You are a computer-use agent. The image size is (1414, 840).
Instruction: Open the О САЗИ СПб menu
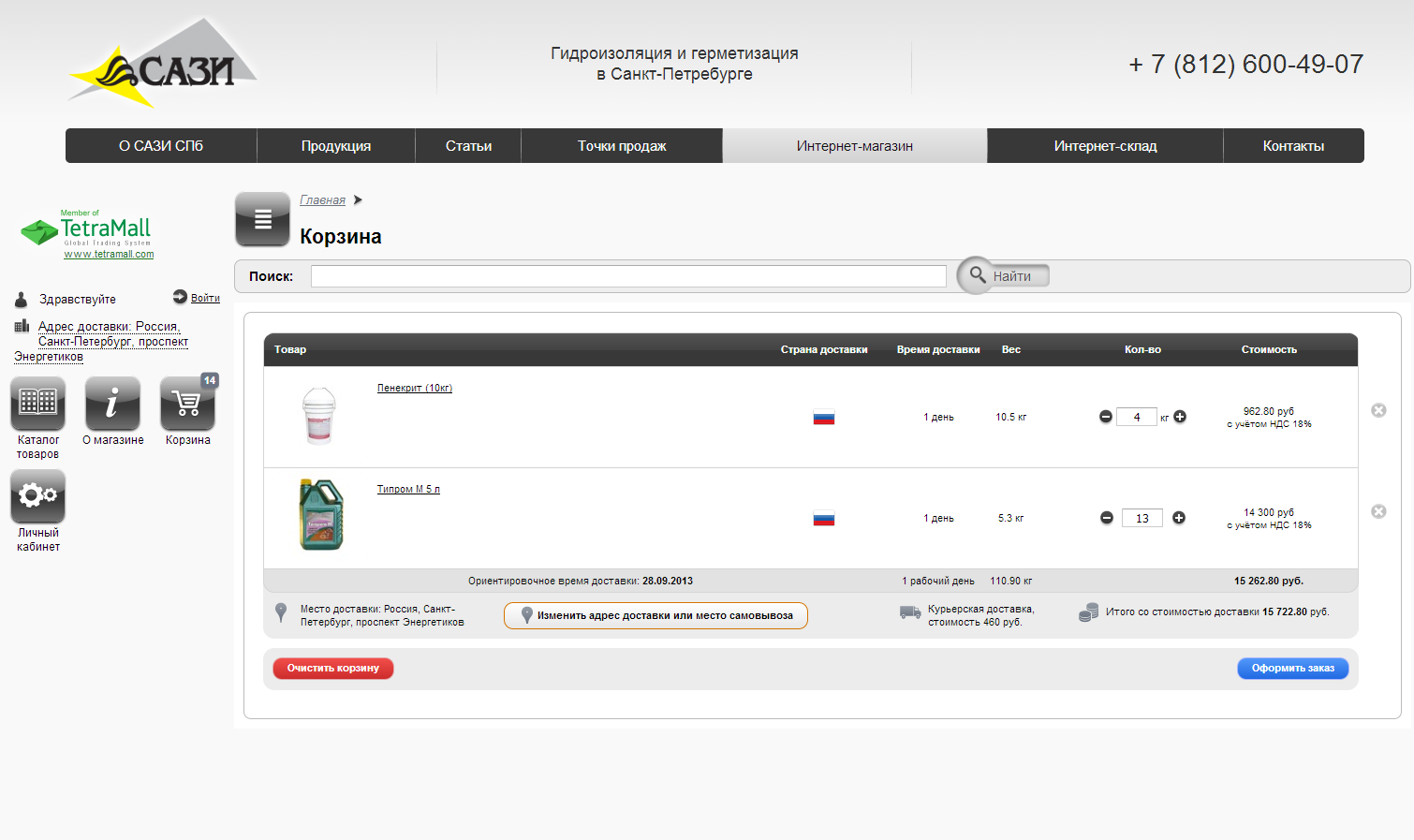point(161,146)
